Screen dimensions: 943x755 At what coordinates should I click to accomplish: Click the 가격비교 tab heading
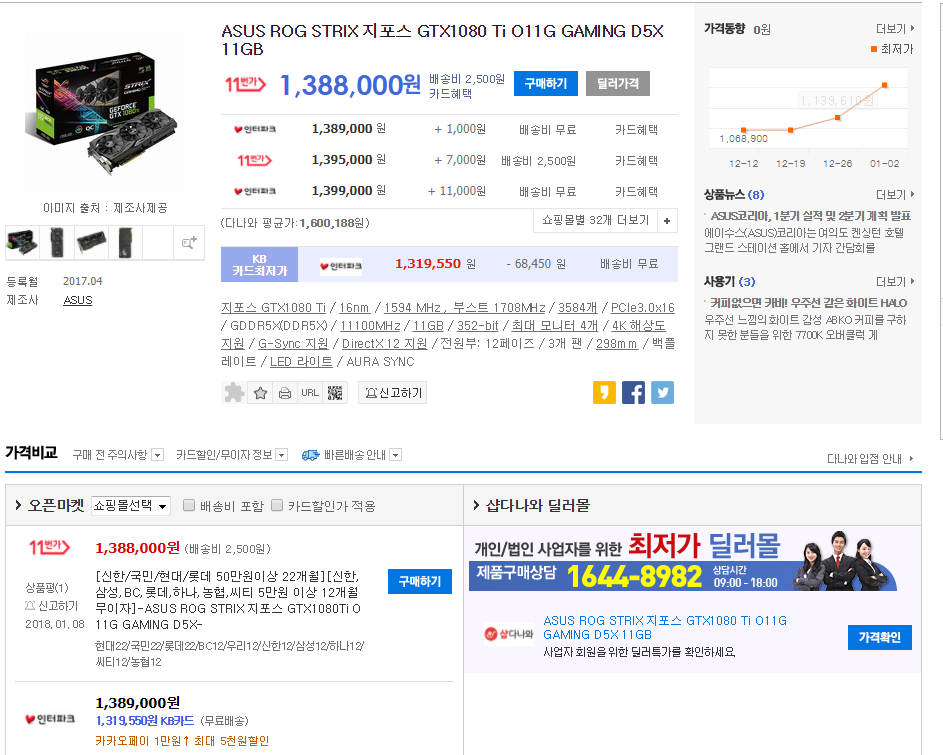pyautogui.click(x=31, y=452)
